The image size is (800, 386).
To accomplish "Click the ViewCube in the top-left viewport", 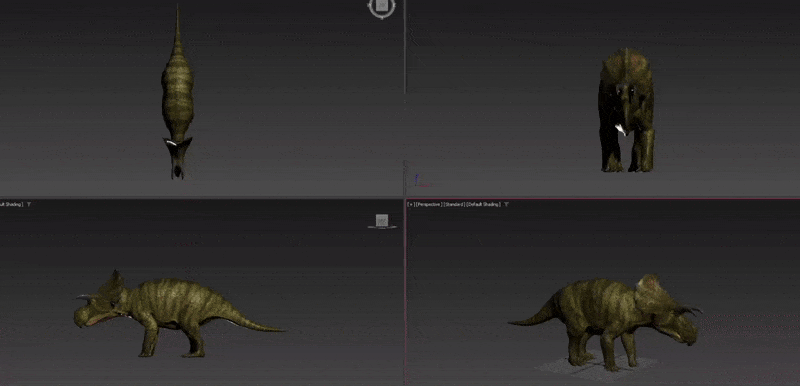I will click(382, 6).
